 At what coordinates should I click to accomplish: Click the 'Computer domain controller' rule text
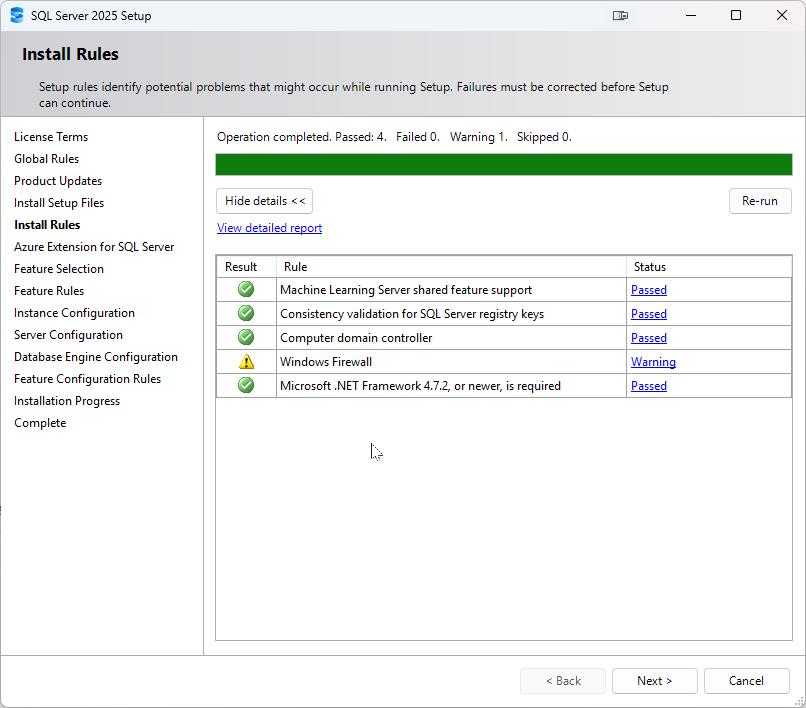pyautogui.click(x=356, y=338)
